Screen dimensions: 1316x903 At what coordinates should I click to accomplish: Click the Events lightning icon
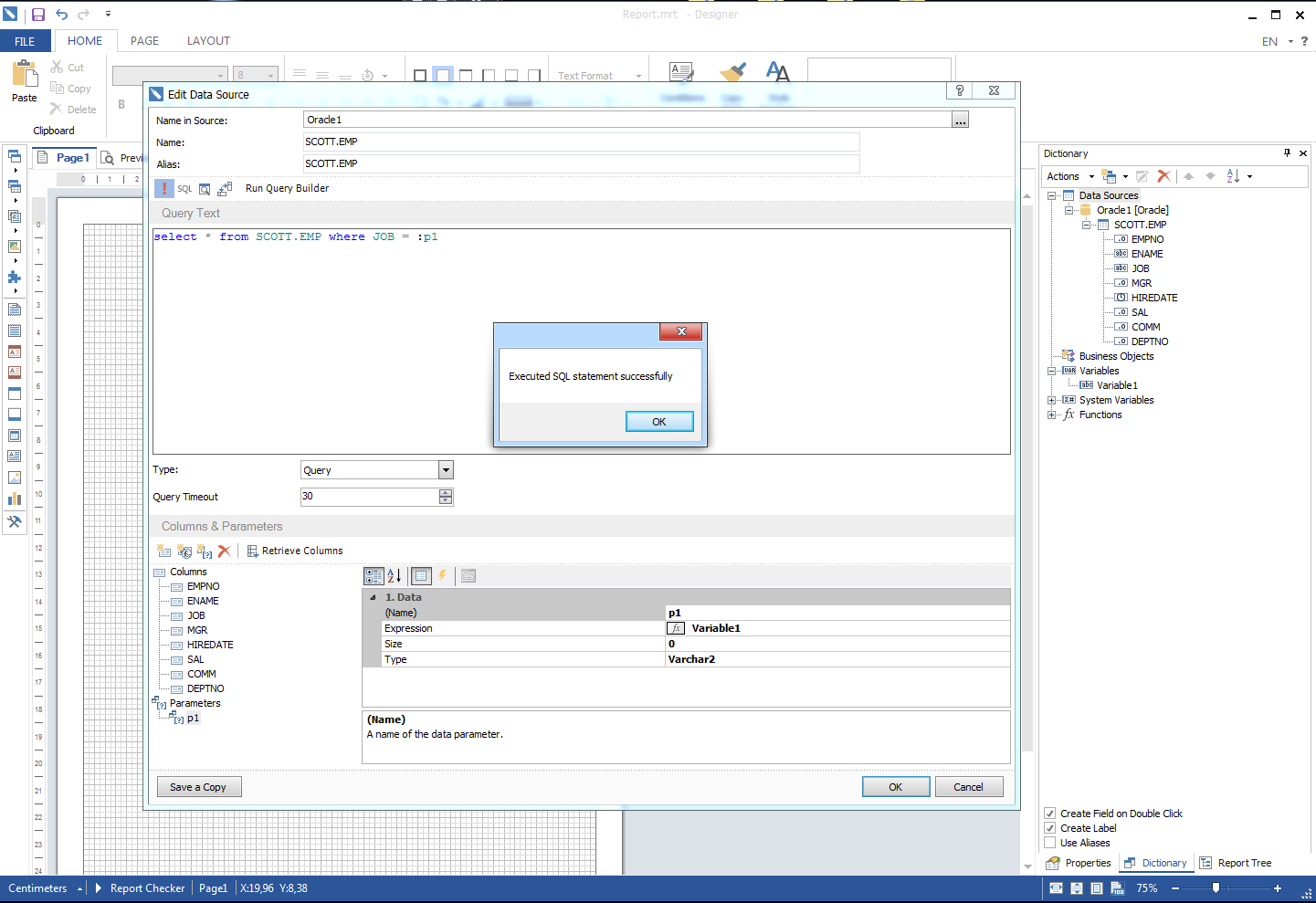pyautogui.click(x=443, y=576)
